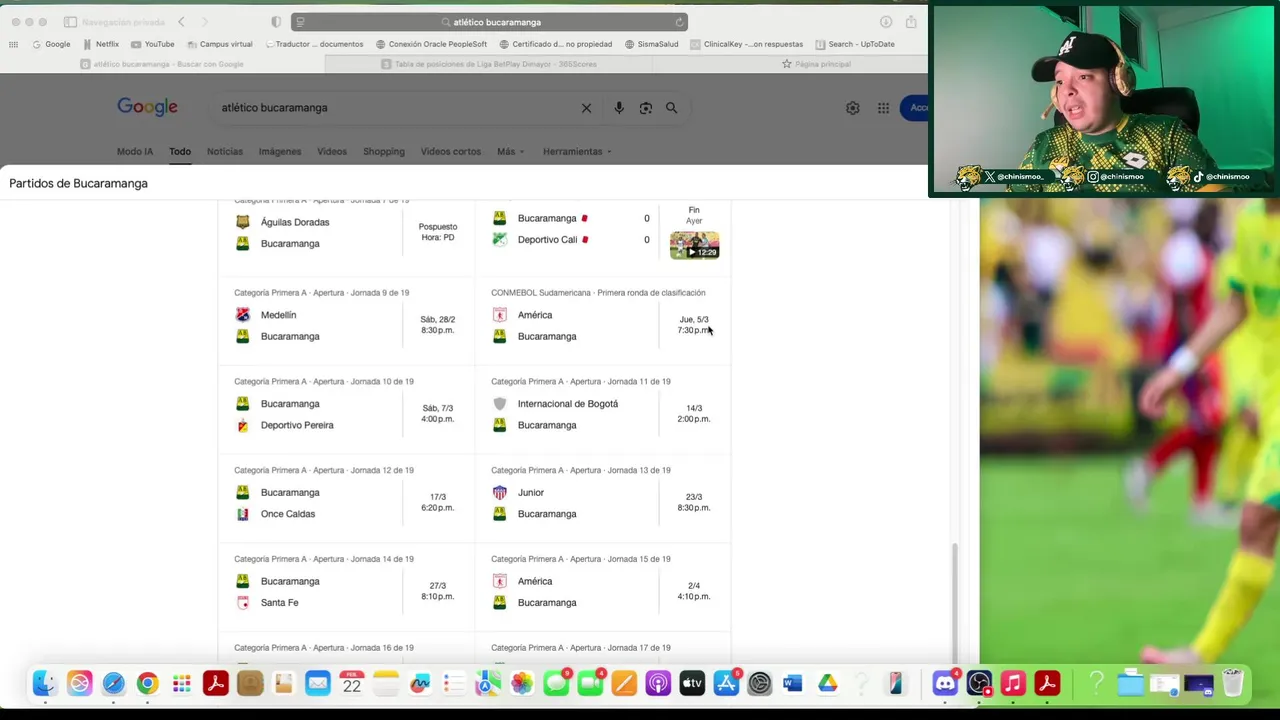
Task: Switch to the Videos cortos tab
Action: (x=451, y=152)
